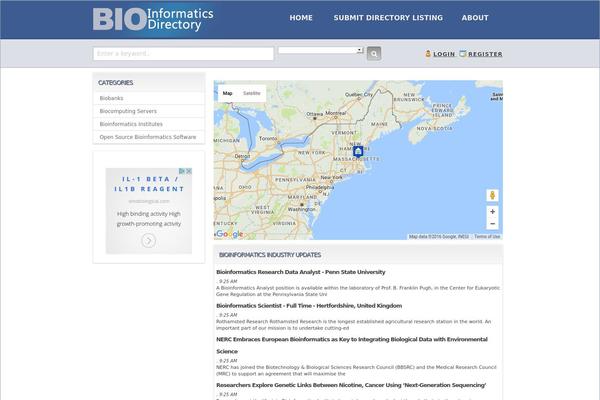Open the HOME menu item
This screenshot has height=400, width=600.
click(301, 18)
